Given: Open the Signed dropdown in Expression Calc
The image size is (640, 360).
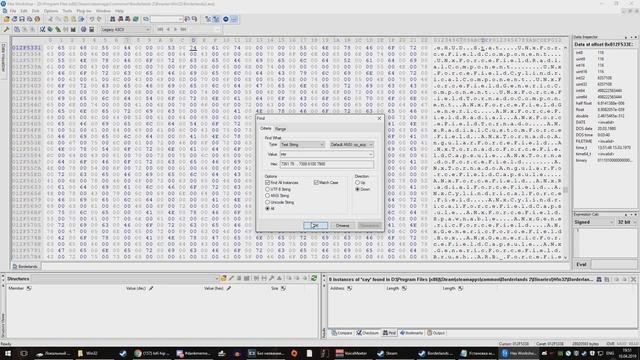Looking at the screenshot, I should click(x=594, y=222).
